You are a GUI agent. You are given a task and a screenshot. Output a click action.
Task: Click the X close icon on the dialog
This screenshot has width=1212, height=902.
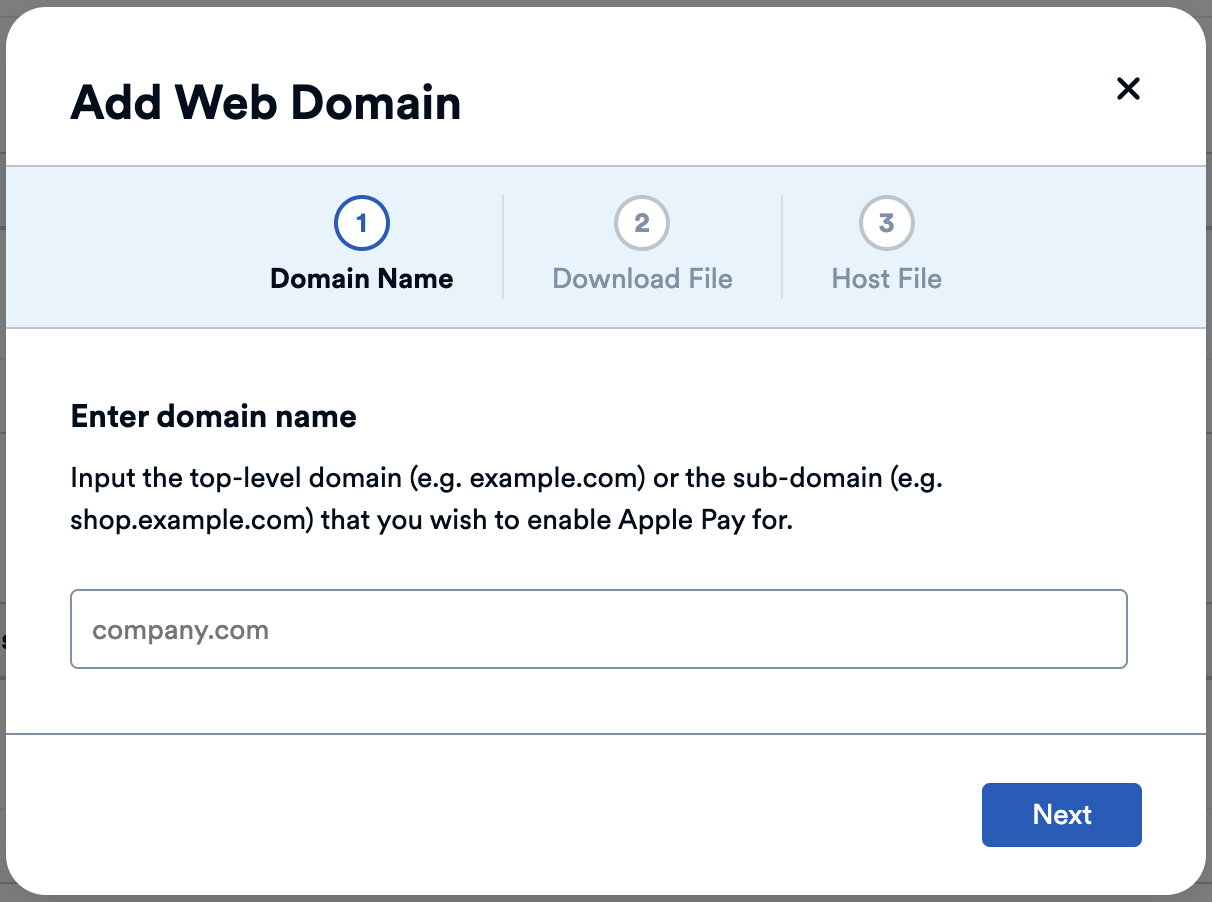tap(1128, 88)
